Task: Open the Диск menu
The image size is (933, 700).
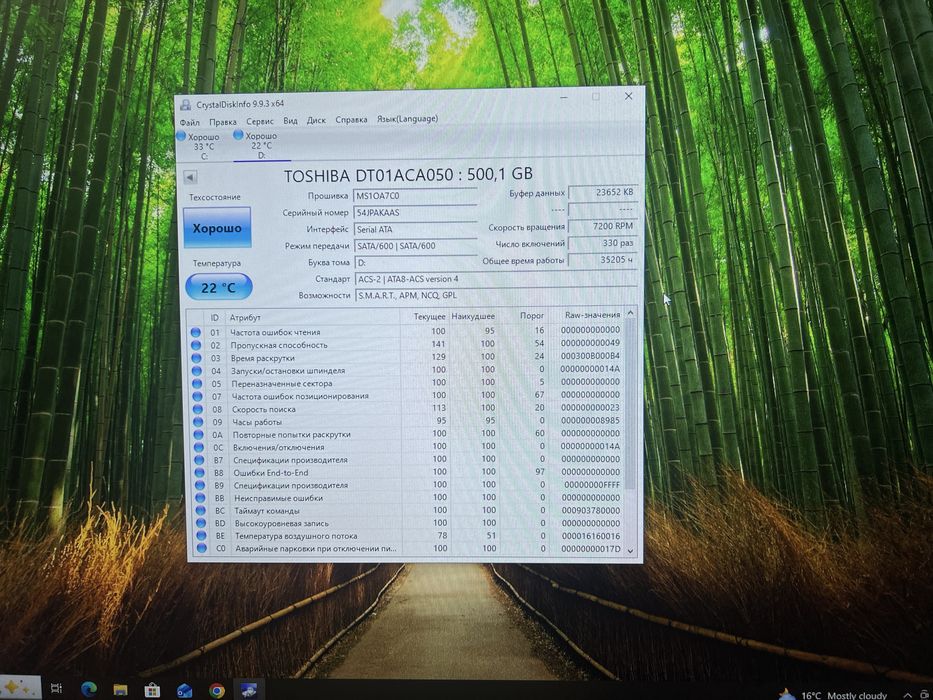Action: 316,120
